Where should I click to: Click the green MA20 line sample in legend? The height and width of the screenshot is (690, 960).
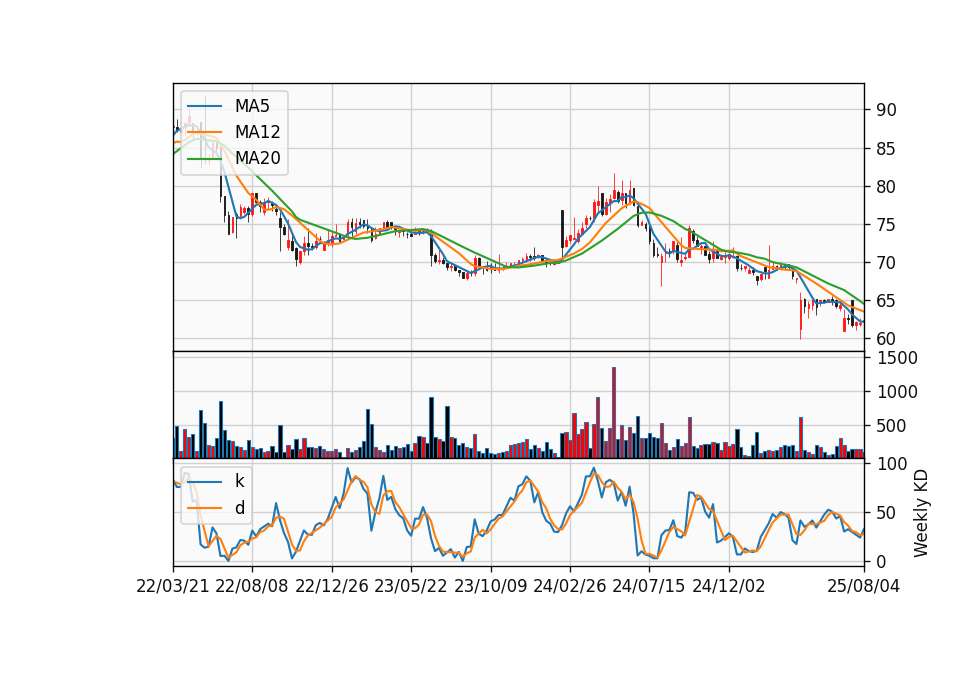[204, 158]
